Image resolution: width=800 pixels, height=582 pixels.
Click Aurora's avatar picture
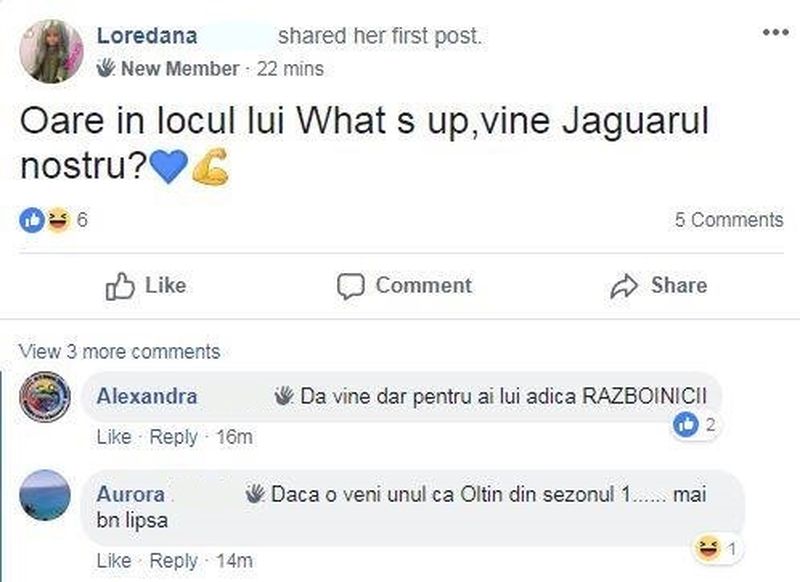(x=46, y=496)
